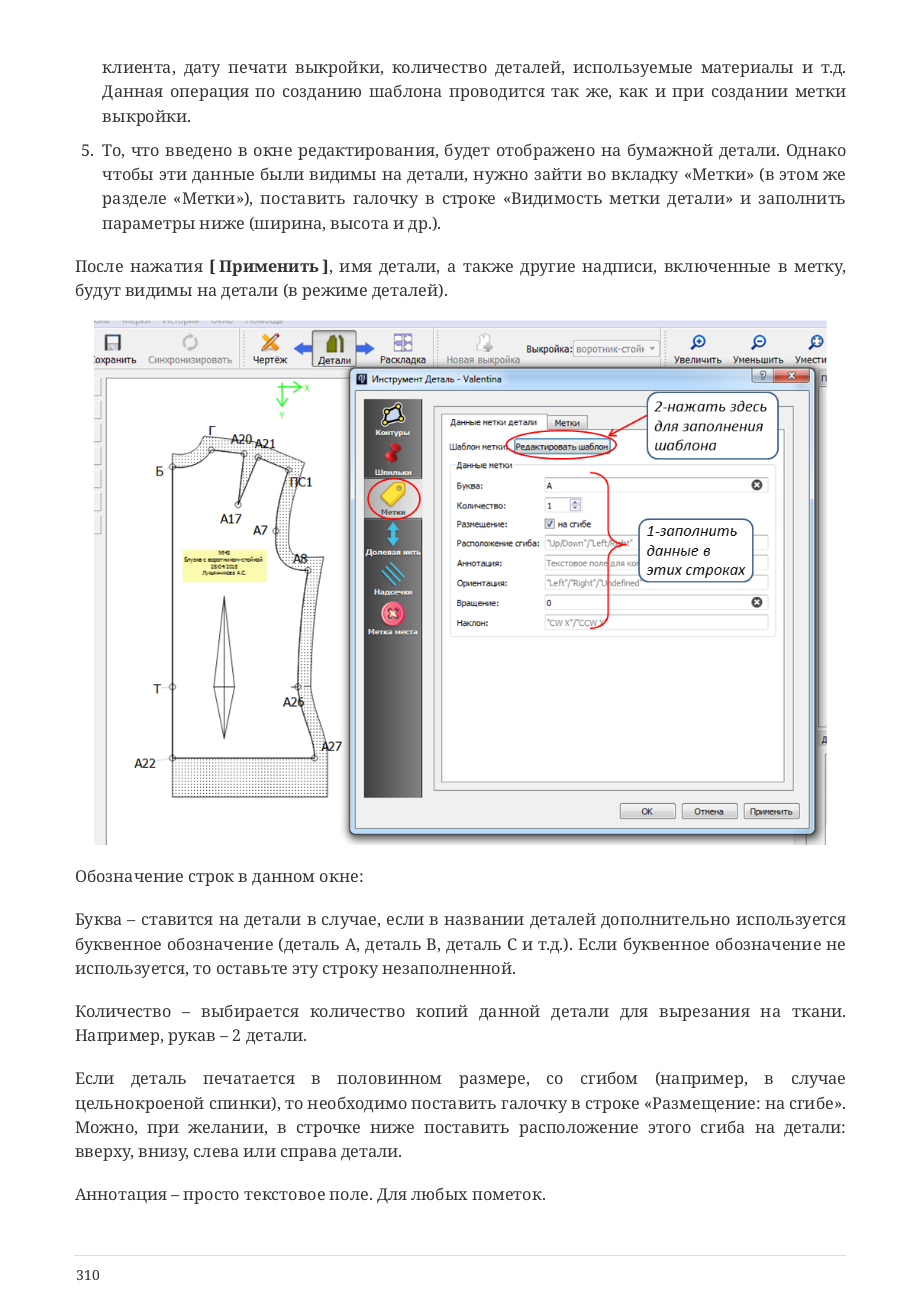Click the yellow label on the pattern piece

pos(224,564)
